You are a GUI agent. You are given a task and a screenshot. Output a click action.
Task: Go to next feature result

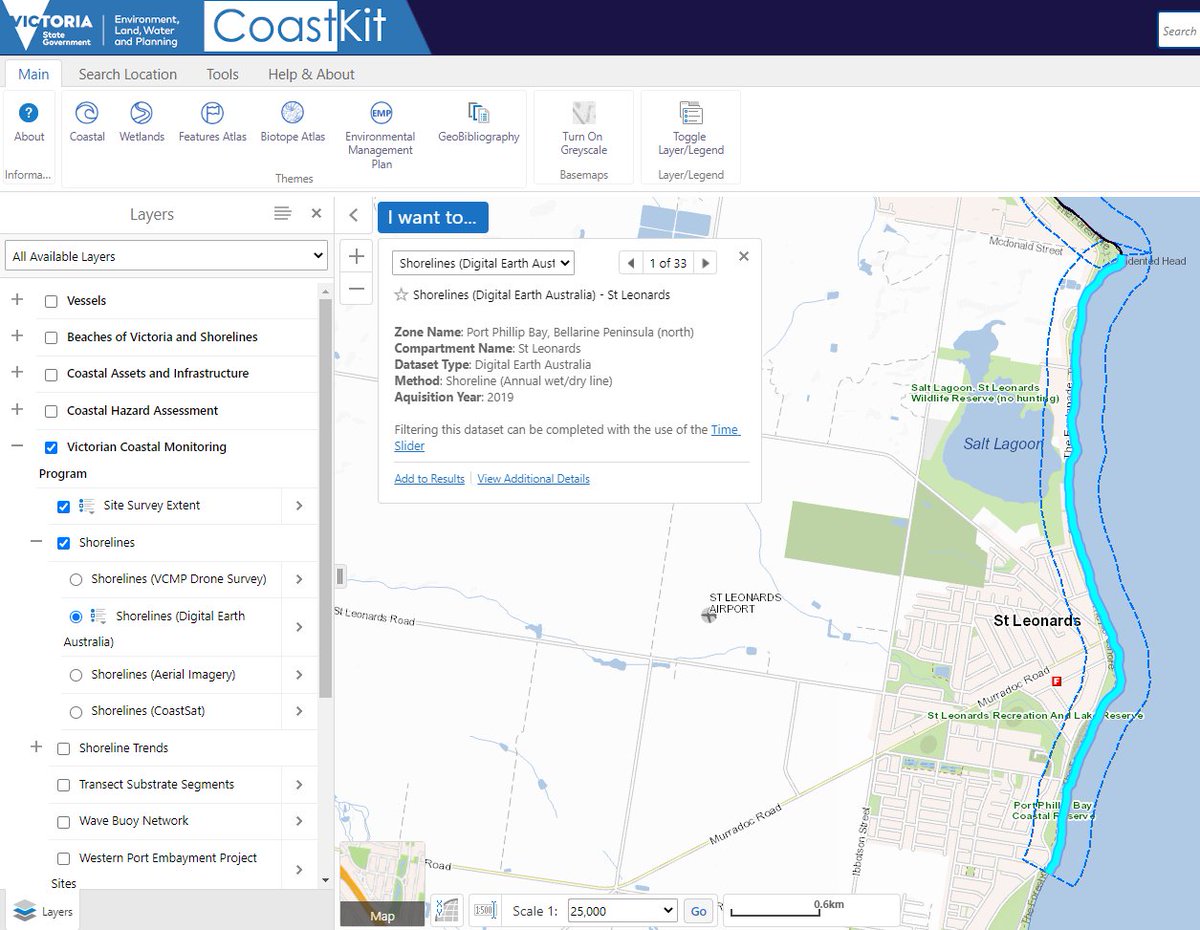[x=706, y=263]
